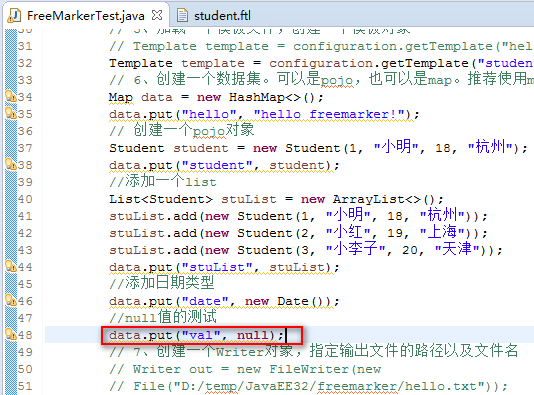This screenshot has width=534, height=395.
Task: Click the warning marker on line 48
Action: point(11,335)
